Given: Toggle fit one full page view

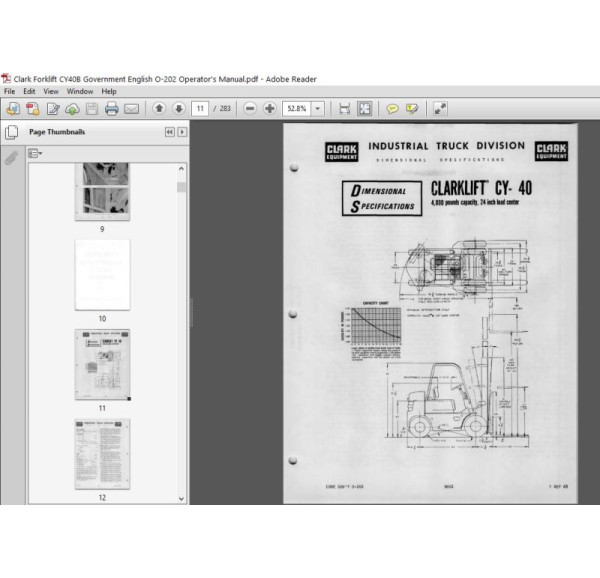Looking at the screenshot, I should coord(364,108).
